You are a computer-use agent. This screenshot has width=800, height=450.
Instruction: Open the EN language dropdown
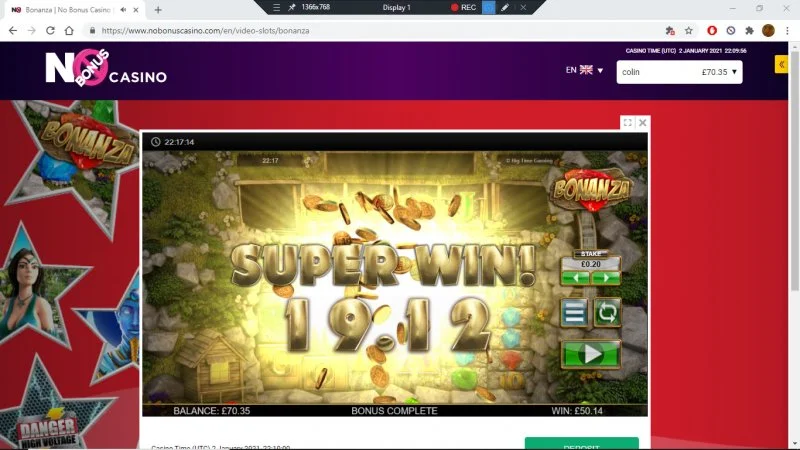pyautogui.click(x=584, y=70)
